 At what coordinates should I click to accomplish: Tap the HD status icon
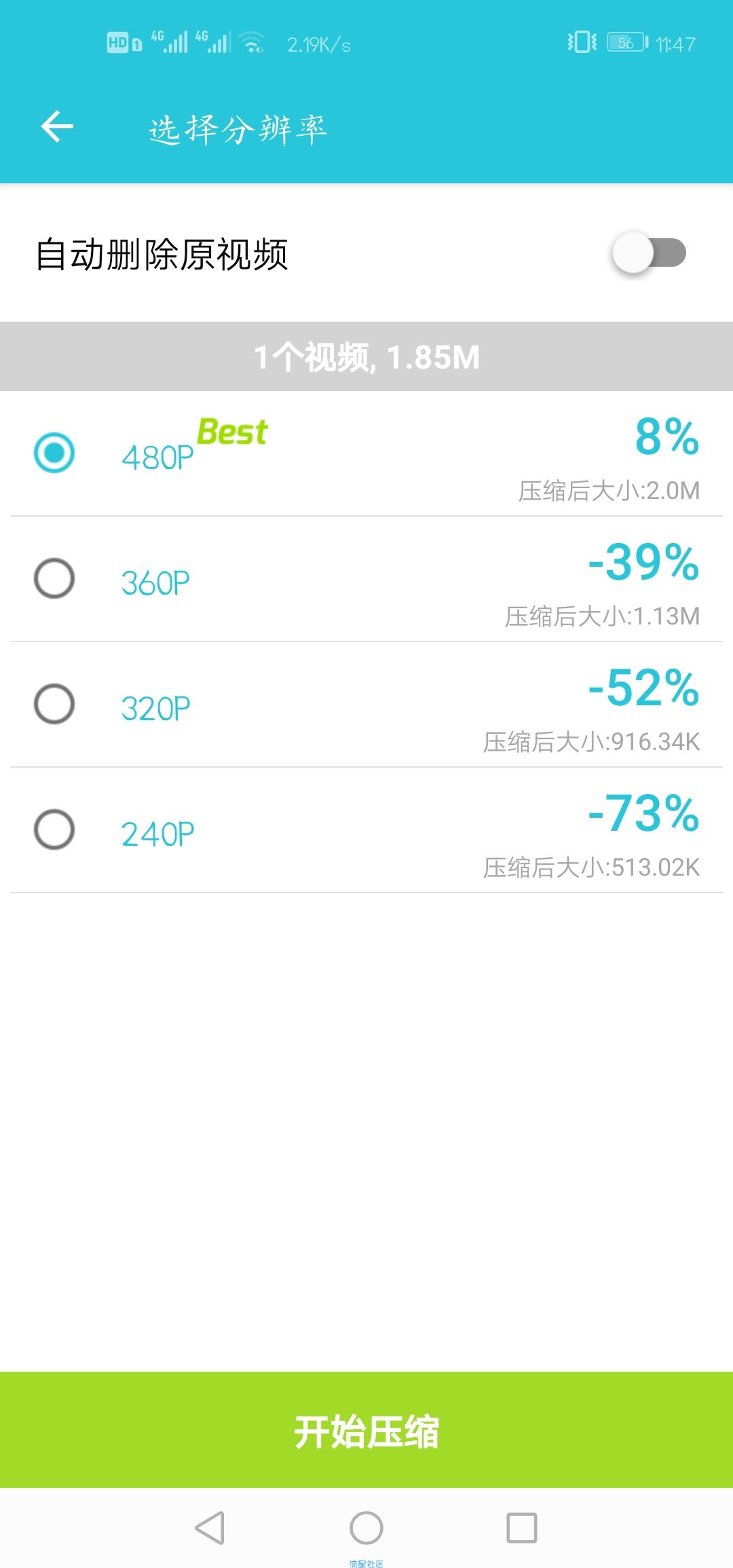[x=118, y=43]
